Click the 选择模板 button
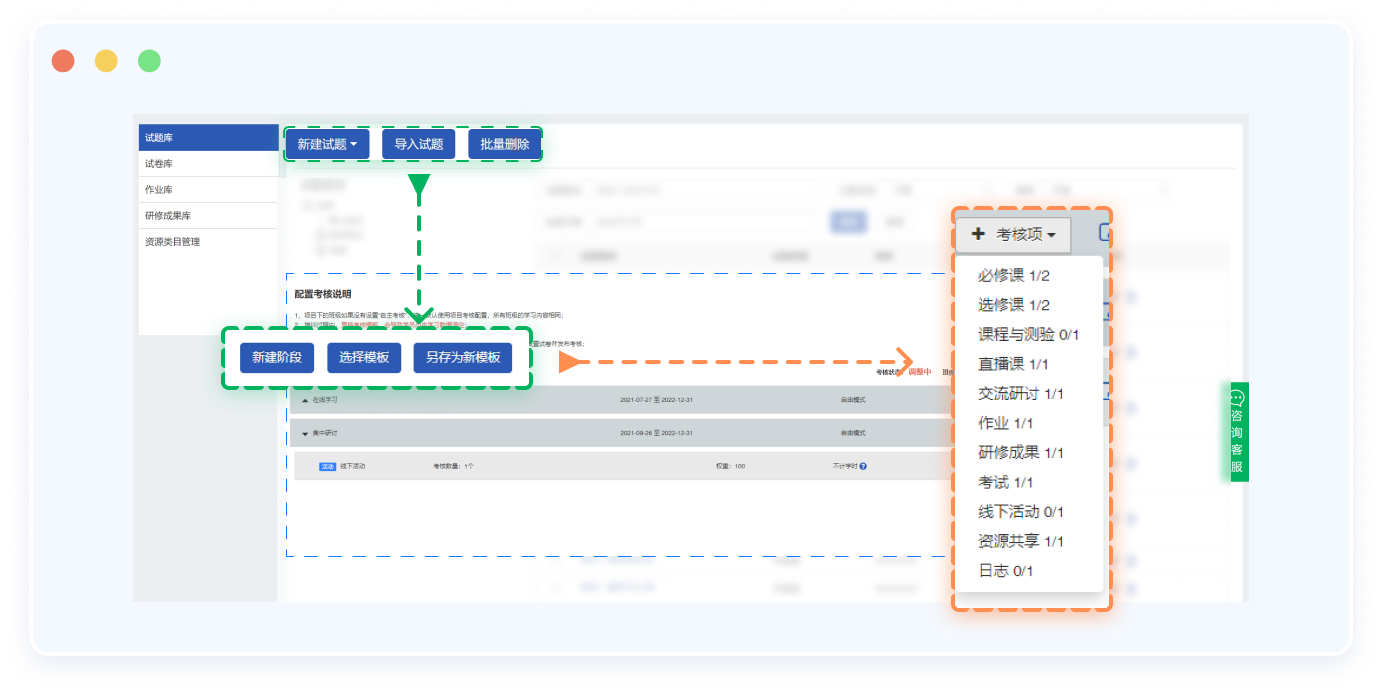1380x692 pixels. [x=364, y=357]
